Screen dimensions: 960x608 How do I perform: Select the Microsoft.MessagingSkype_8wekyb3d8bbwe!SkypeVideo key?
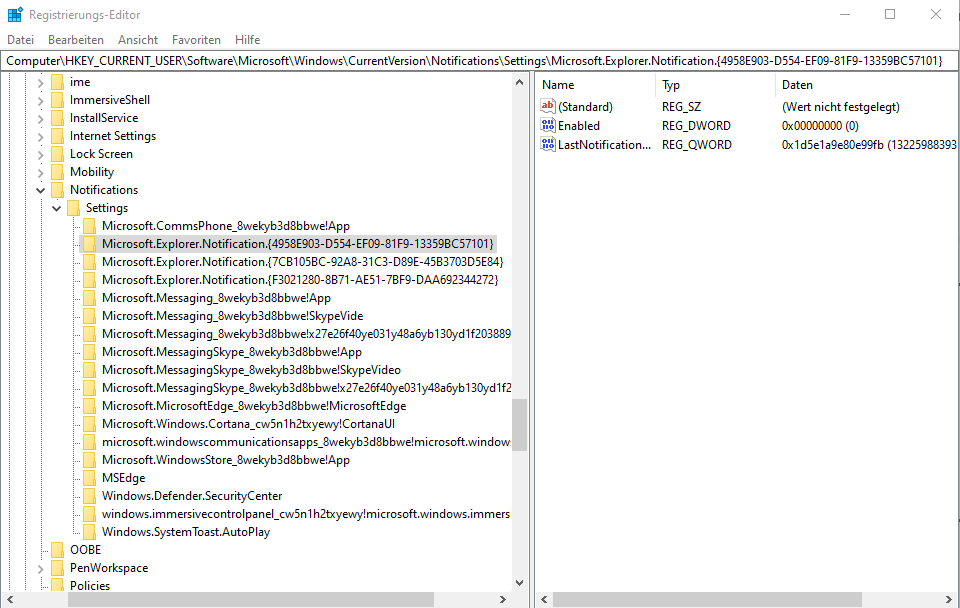click(251, 370)
